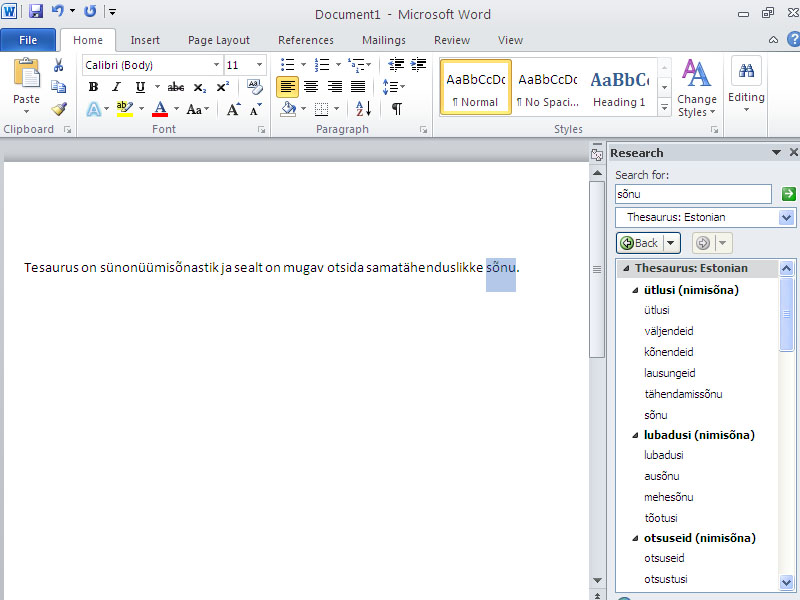Open the Font dialog launcher
Screen dimensions: 800x600
click(x=262, y=130)
